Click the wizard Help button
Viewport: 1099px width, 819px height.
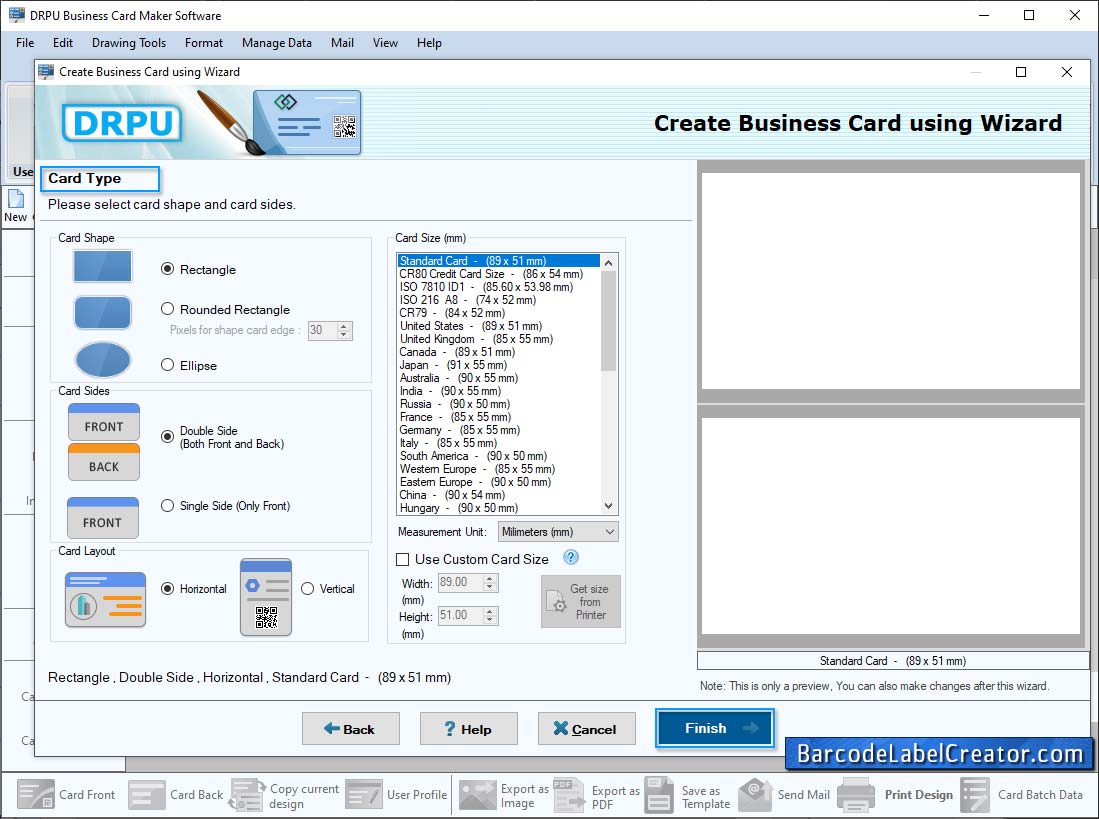pyautogui.click(x=468, y=729)
